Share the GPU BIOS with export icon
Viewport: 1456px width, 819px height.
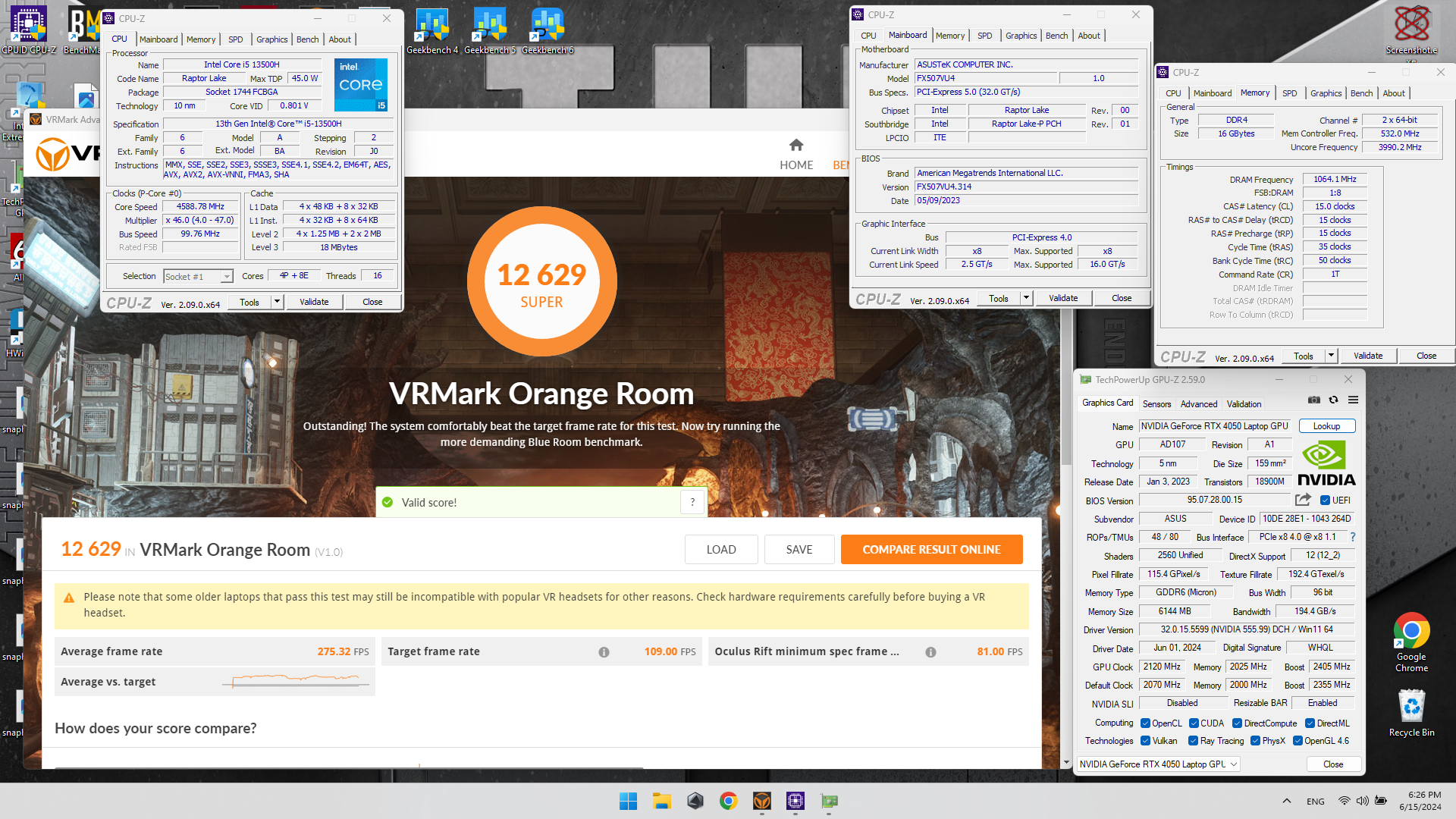1303,500
